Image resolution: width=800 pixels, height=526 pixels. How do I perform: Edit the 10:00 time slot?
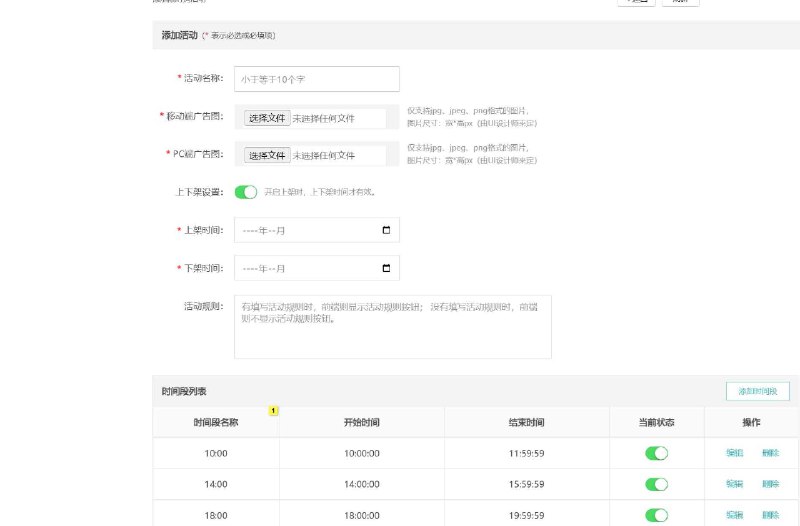coord(734,453)
